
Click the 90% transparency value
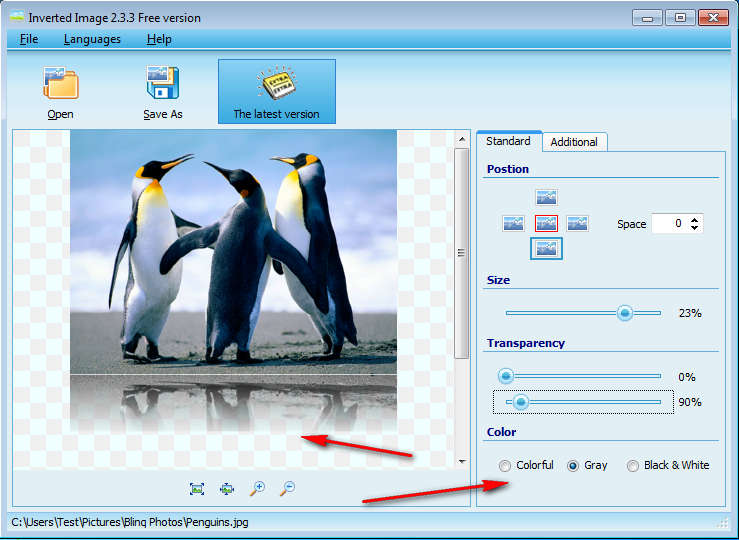click(x=690, y=402)
